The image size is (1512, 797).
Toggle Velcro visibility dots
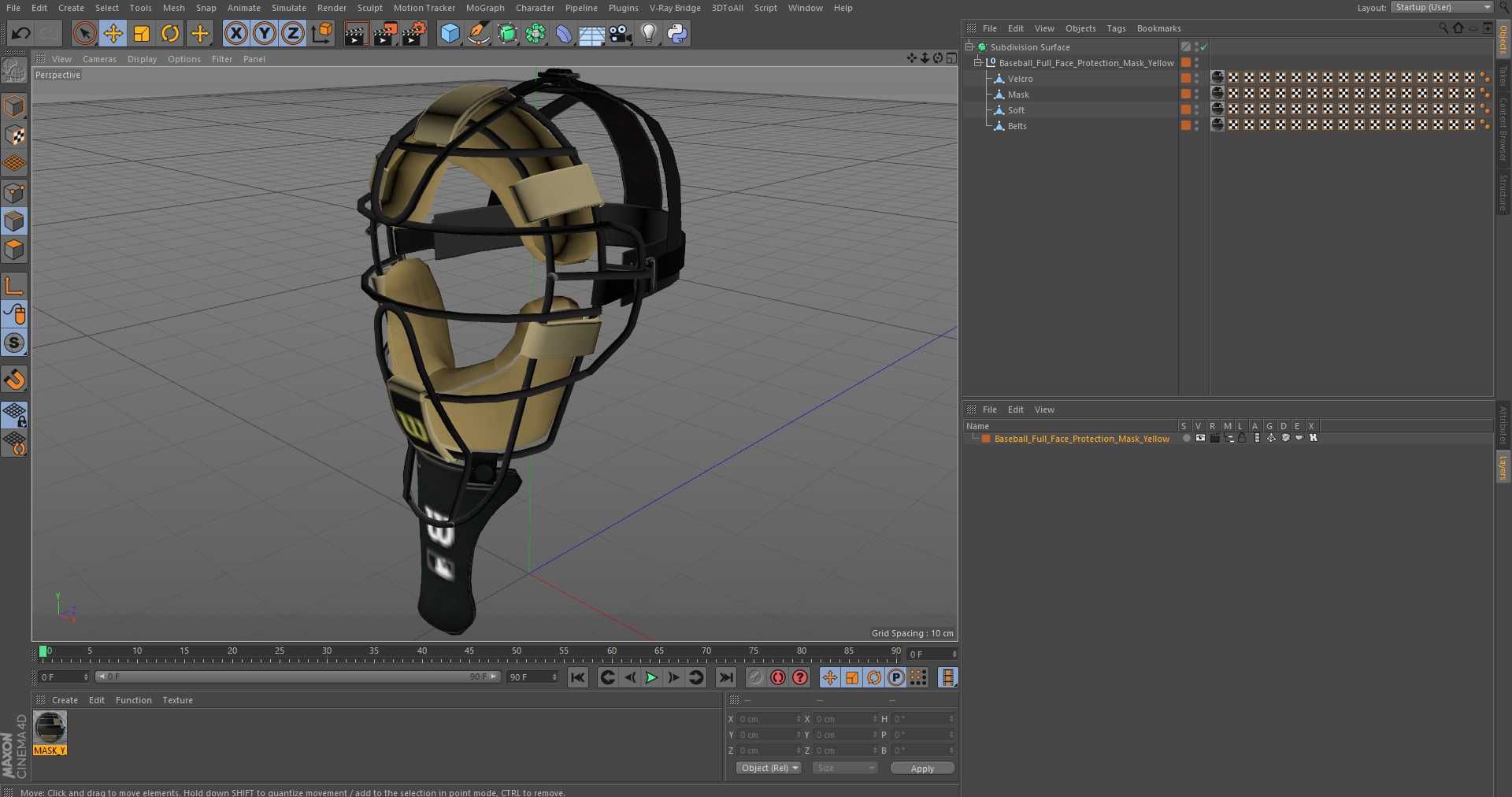1197,78
